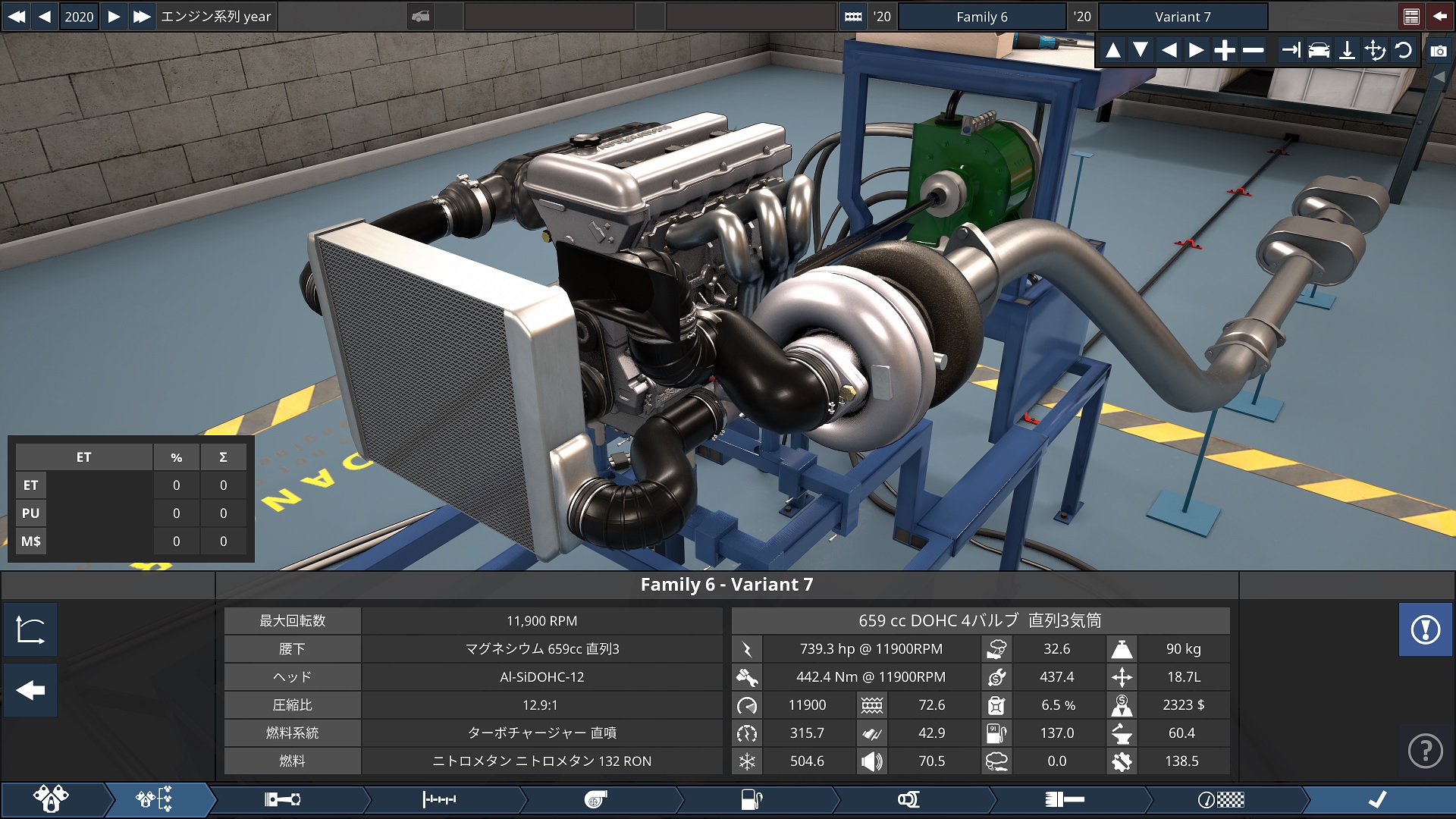Collapse the side panel arrow at right edge
The image size is (1456, 819).
pyautogui.click(x=1439, y=77)
